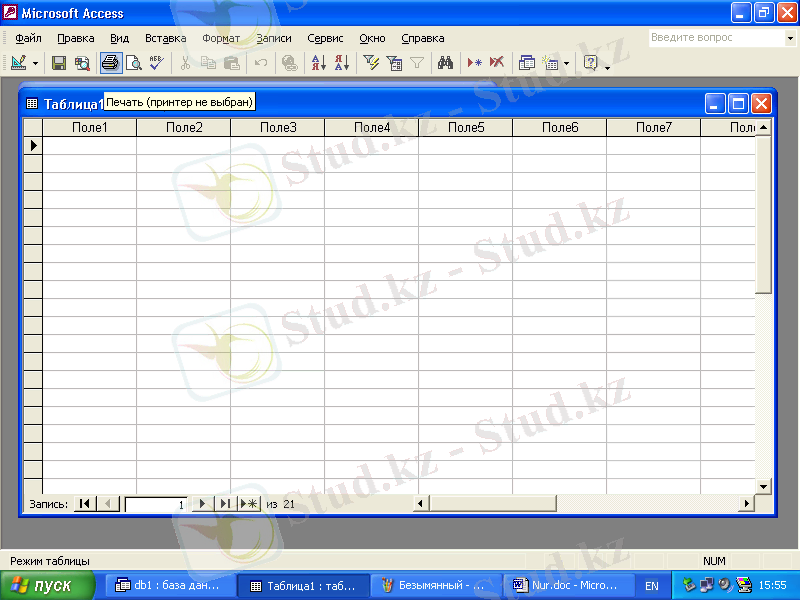Click the file search toolbar icon

click(x=82, y=63)
